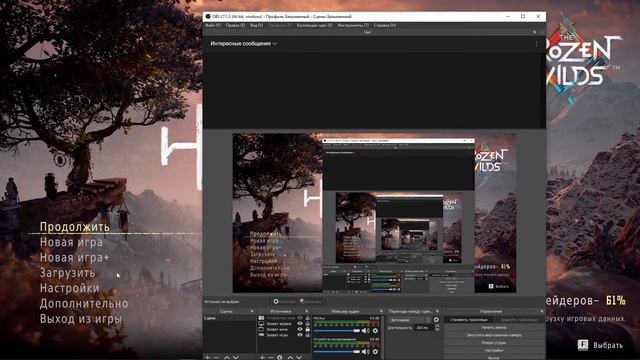Add a new scene with plus icon
The height and width of the screenshot is (360, 640).
click(207, 357)
